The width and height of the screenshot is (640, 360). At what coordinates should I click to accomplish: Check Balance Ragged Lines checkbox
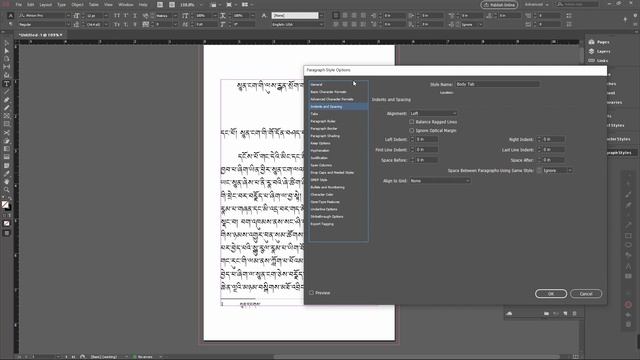click(411, 122)
